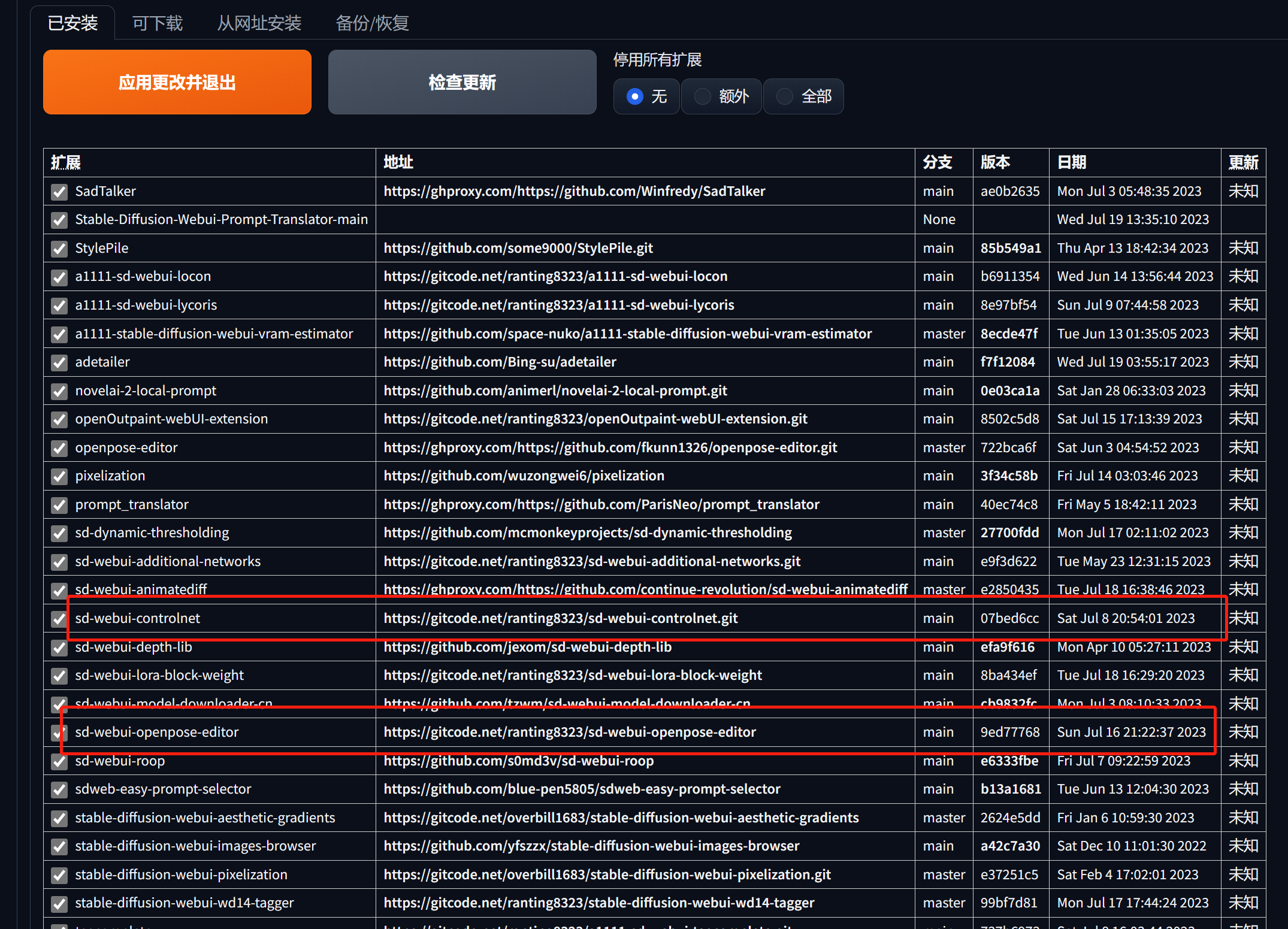Click version cell ae0b2635
The image size is (1288, 929).
(x=1010, y=191)
